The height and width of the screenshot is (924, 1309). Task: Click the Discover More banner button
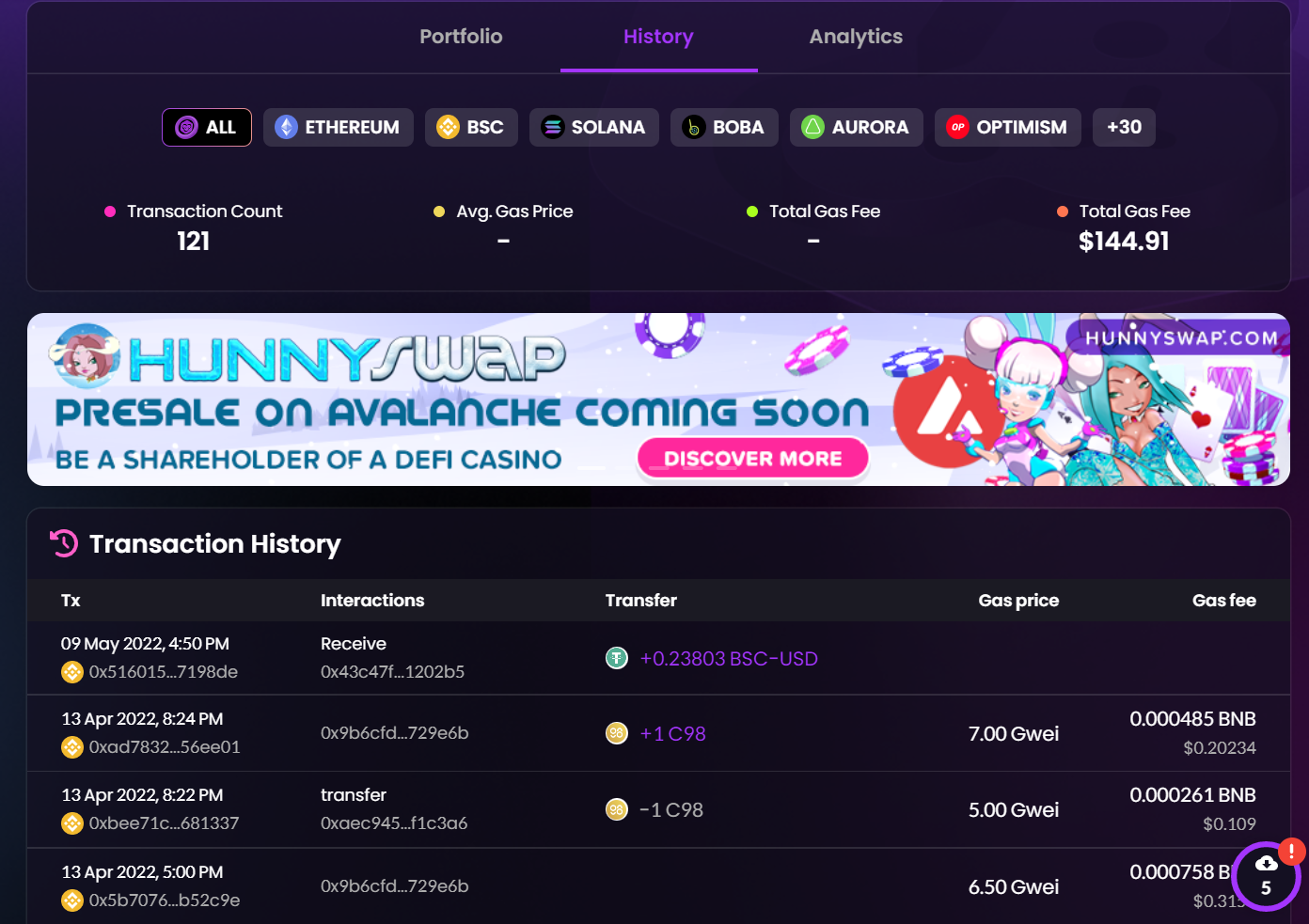click(753, 459)
